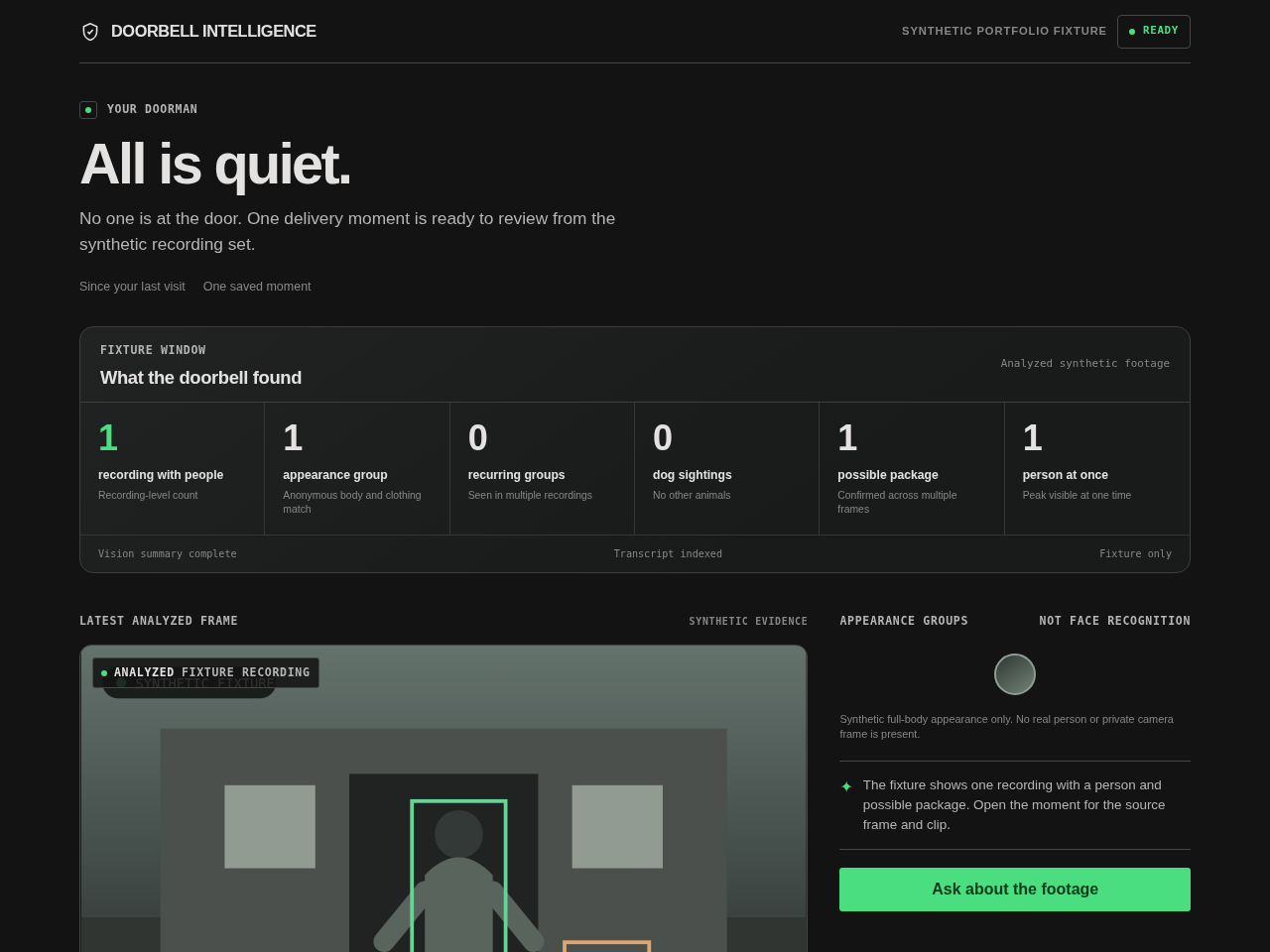This screenshot has height=952, width=1270.
Task: Click the Appearance Groups section header
Action: pyautogui.click(x=904, y=621)
